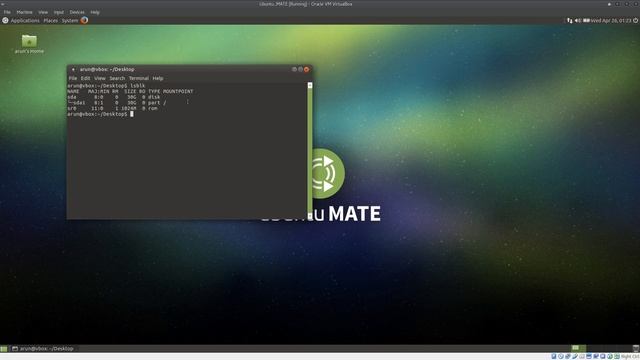Open the volume tray icon

[578, 20]
